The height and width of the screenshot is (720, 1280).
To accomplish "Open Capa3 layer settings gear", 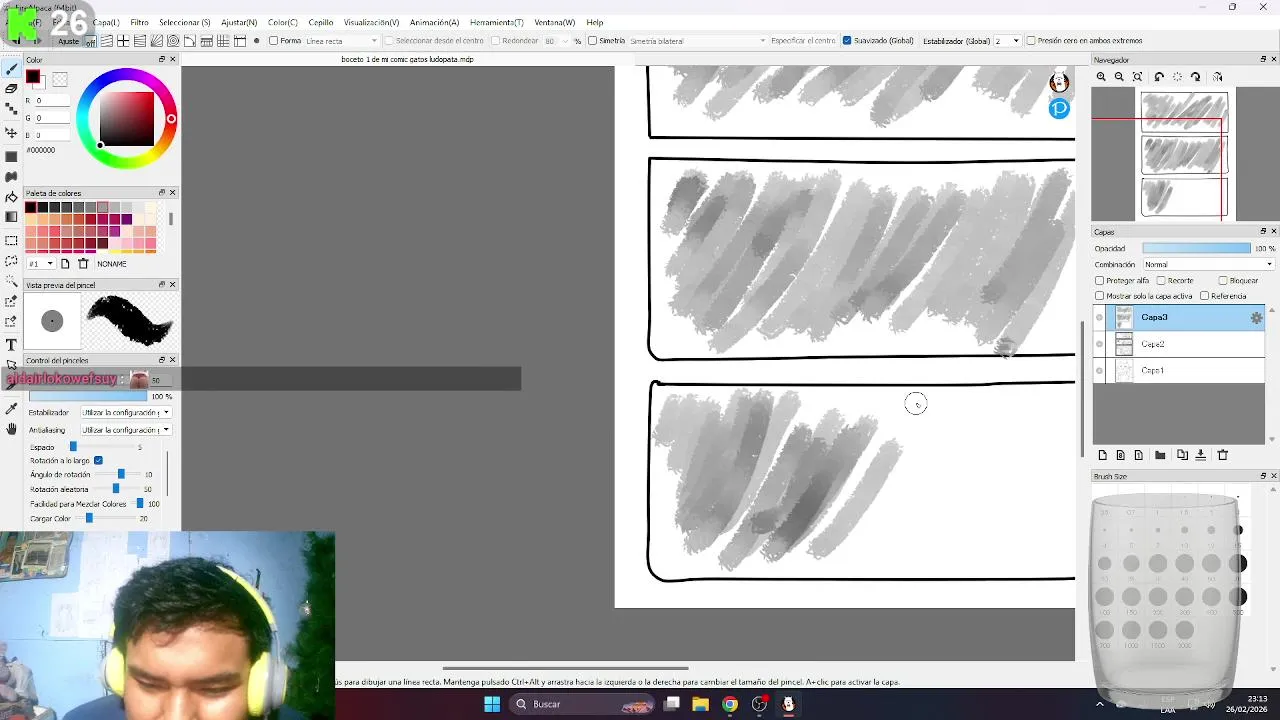I will 1256,318.
